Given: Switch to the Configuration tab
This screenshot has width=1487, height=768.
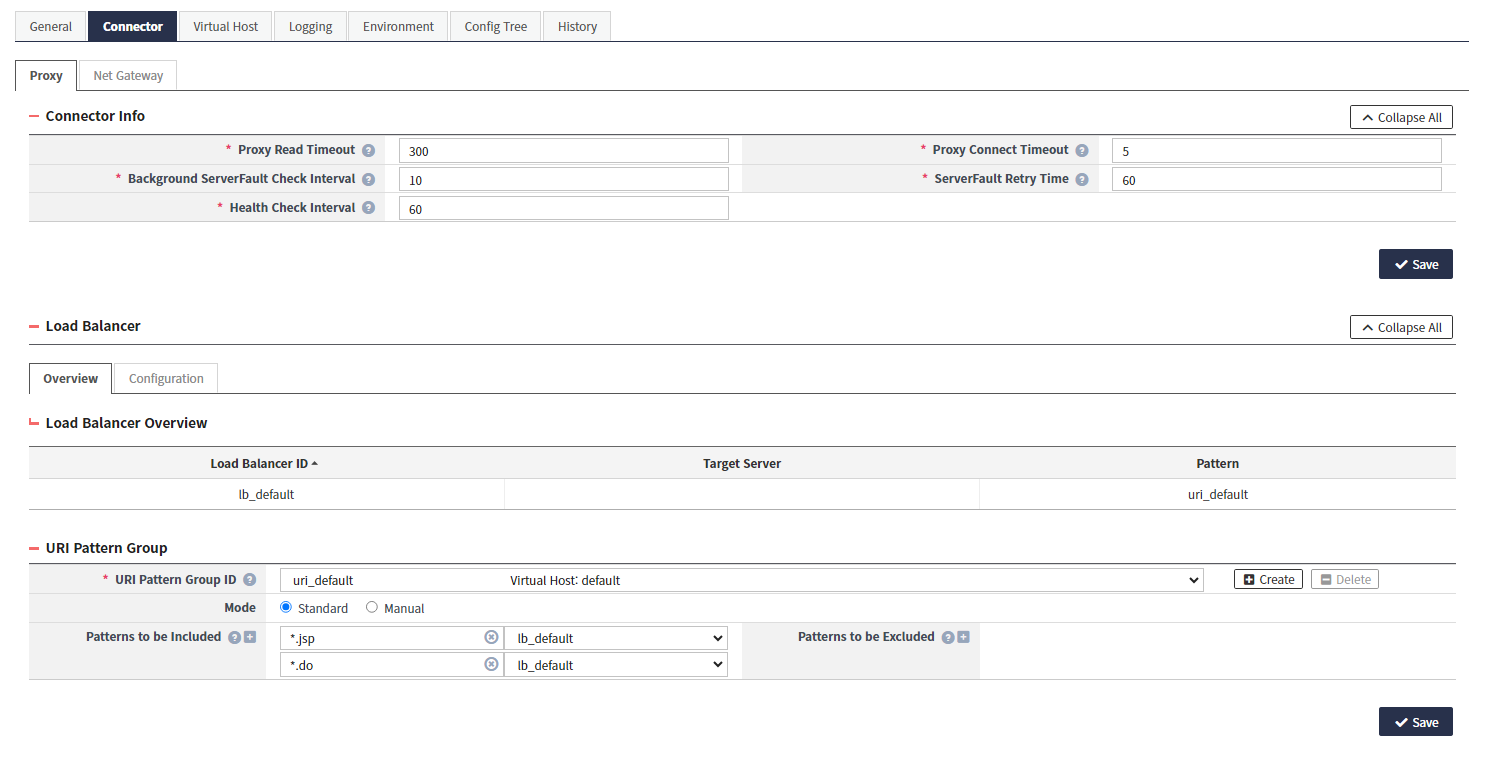Looking at the screenshot, I should pyautogui.click(x=165, y=378).
